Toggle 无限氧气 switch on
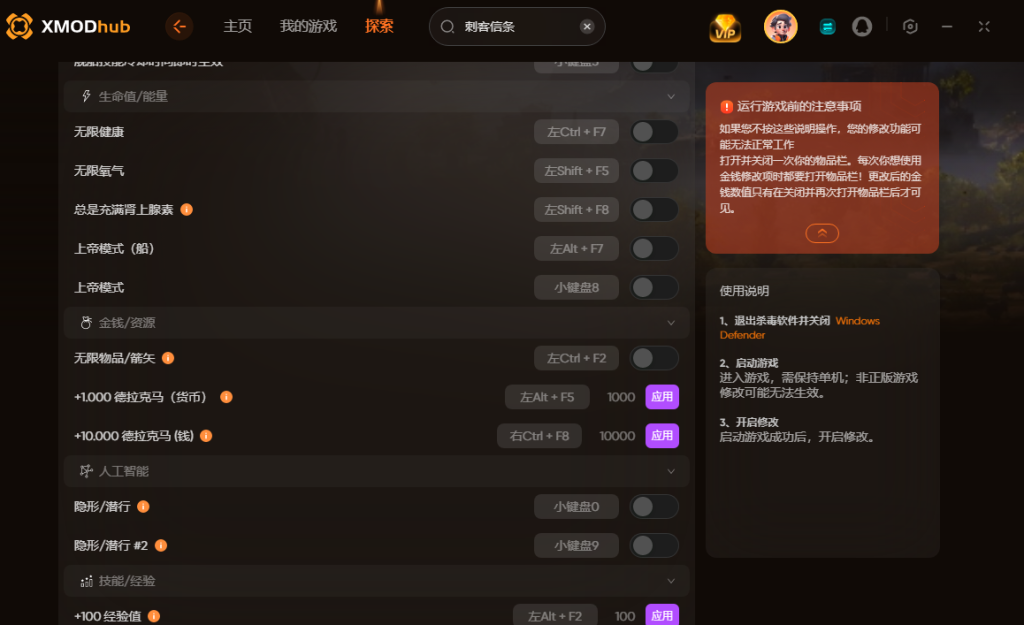The width and height of the screenshot is (1024, 625). point(654,171)
